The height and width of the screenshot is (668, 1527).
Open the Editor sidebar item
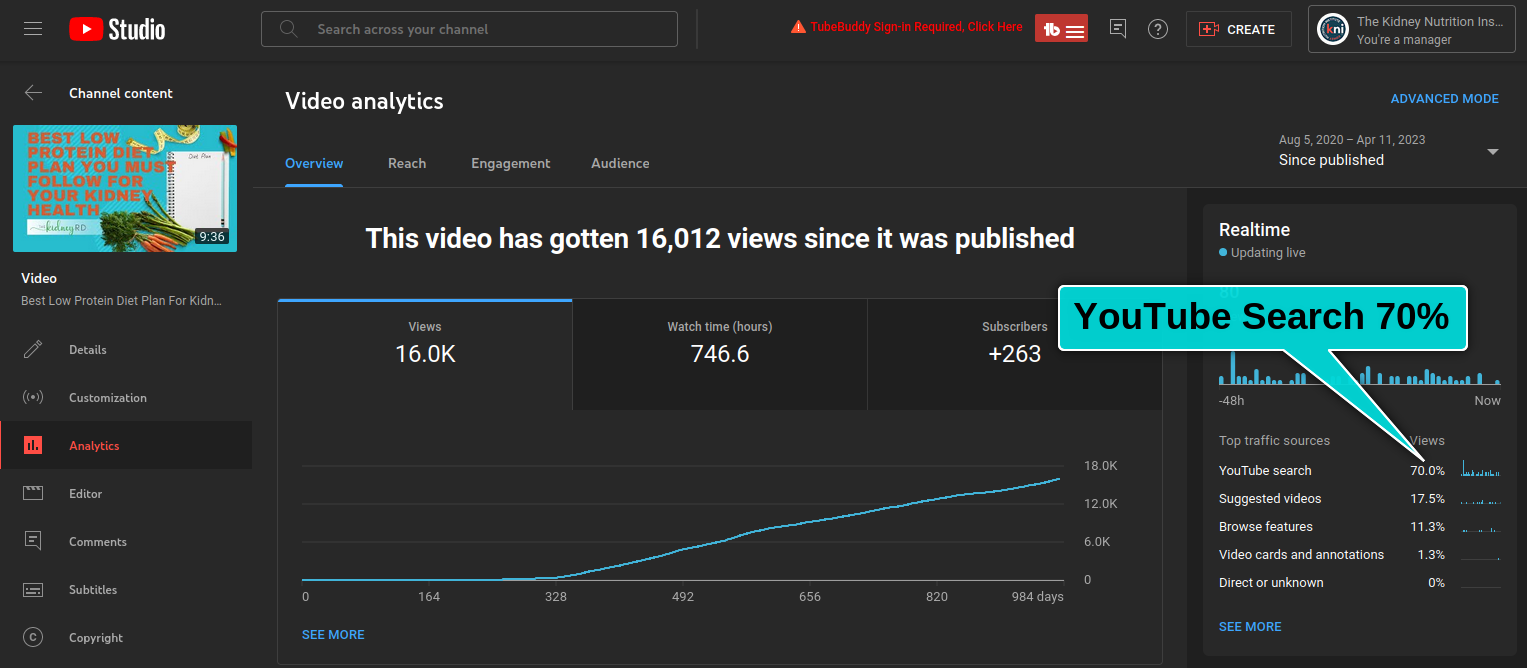click(85, 494)
